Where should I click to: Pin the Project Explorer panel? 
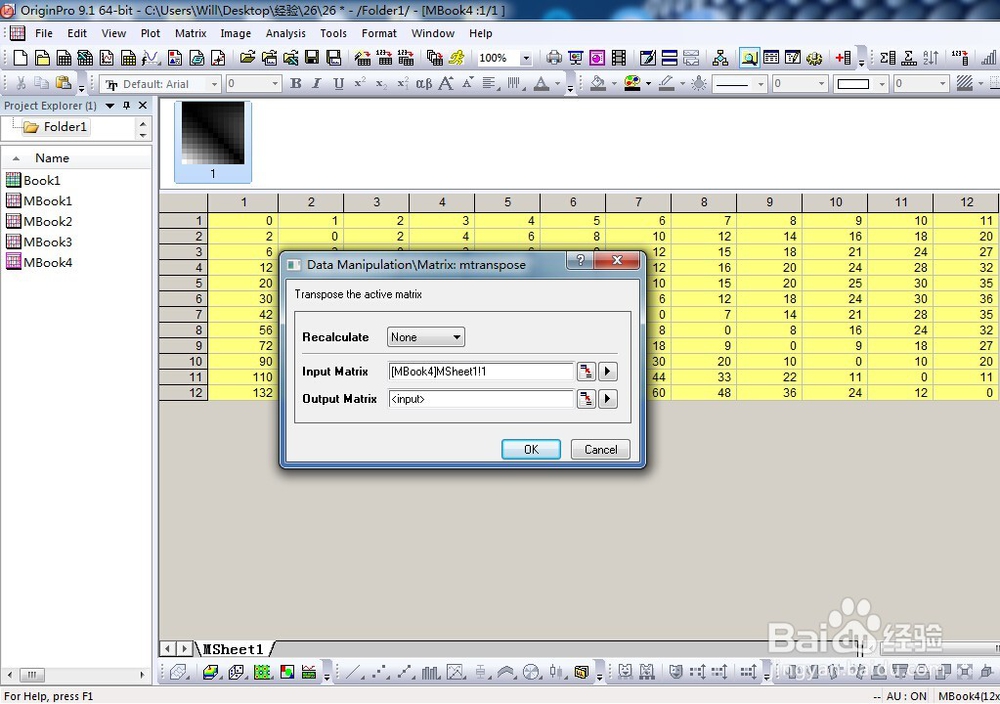coord(126,106)
